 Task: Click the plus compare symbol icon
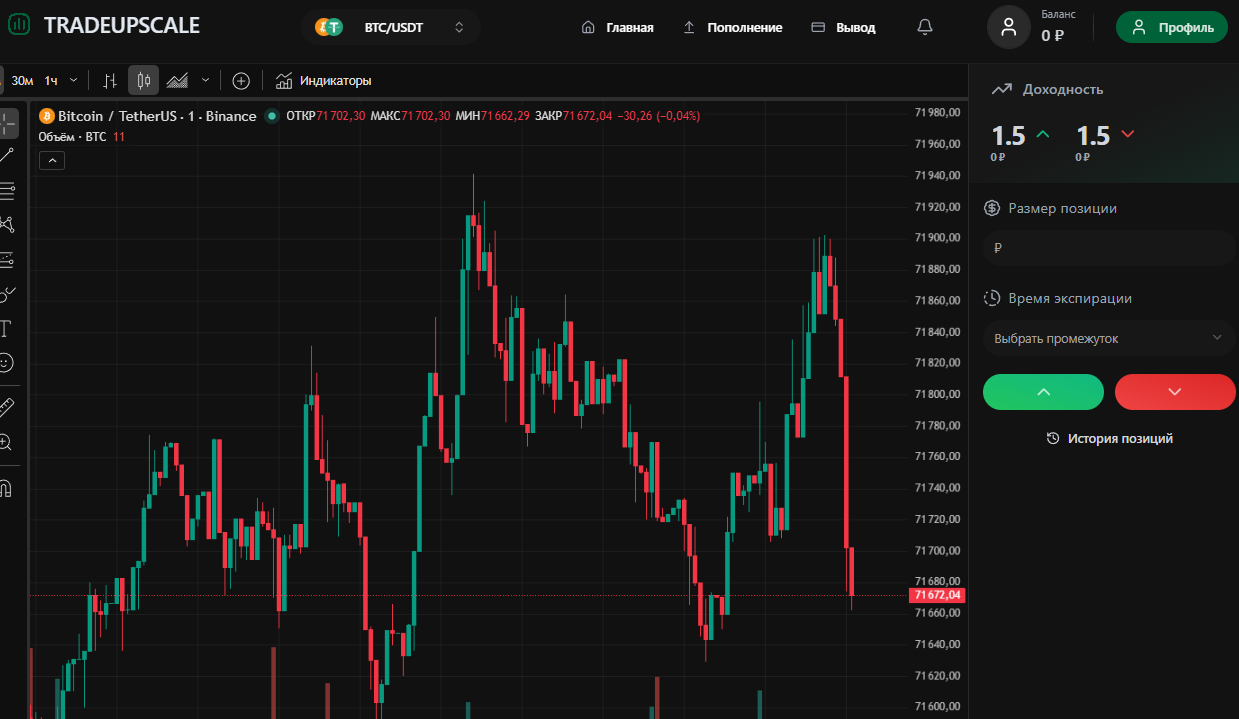coord(240,80)
